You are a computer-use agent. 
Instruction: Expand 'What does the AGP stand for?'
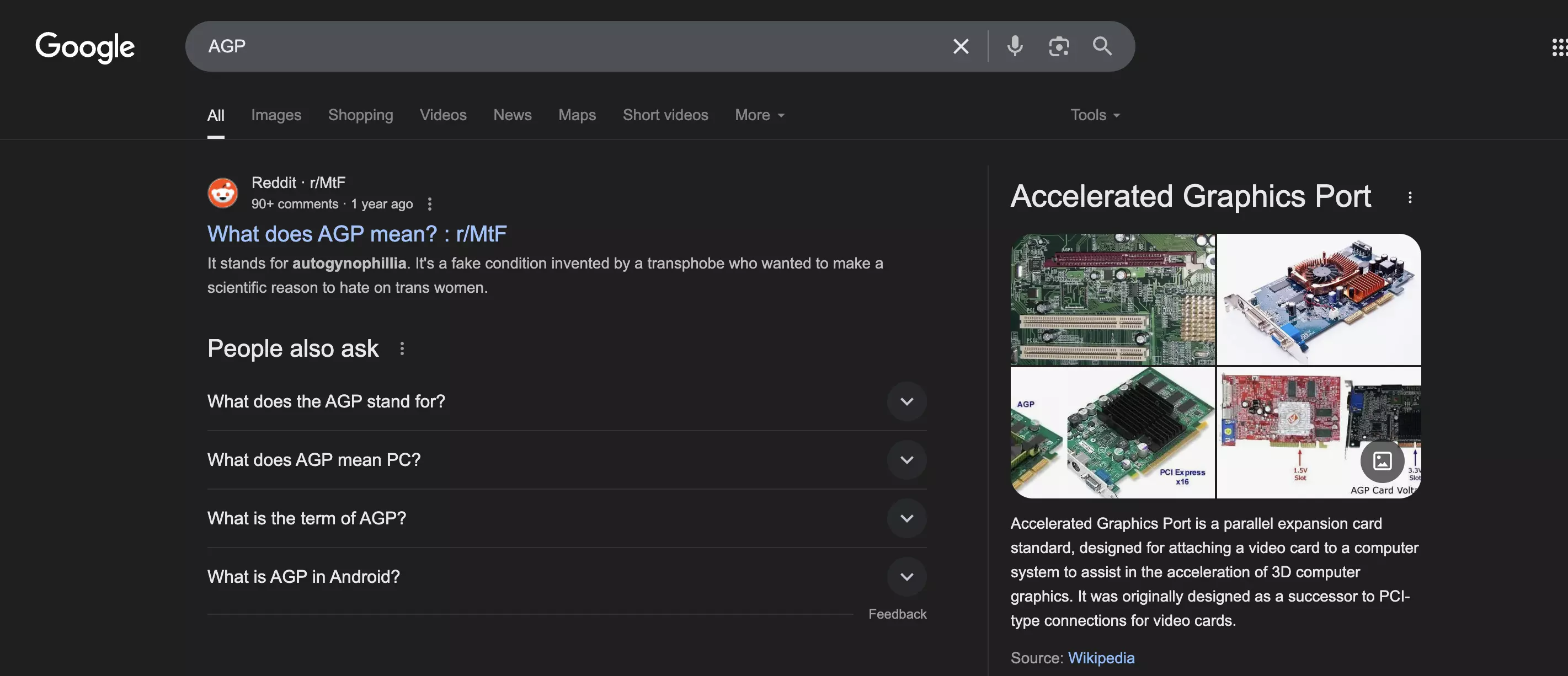pos(567,401)
